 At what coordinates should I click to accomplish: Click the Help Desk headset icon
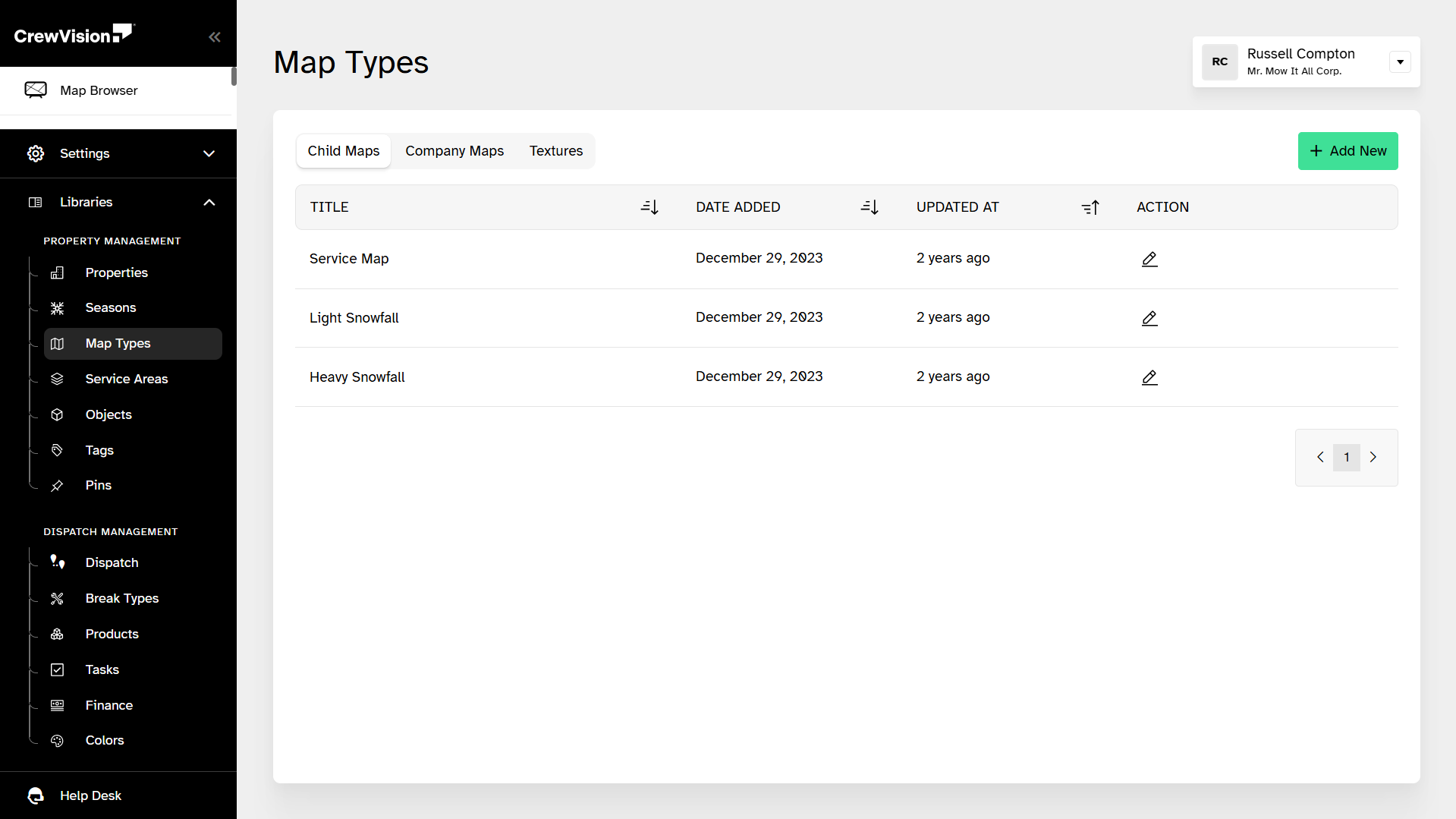click(x=36, y=795)
